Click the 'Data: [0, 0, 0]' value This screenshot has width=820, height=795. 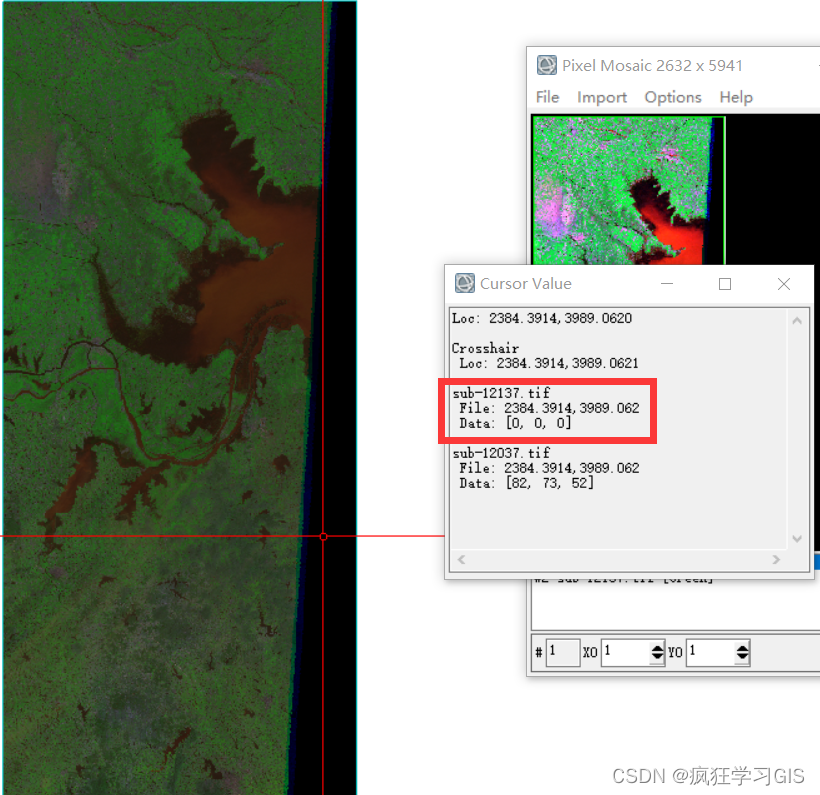(515, 423)
